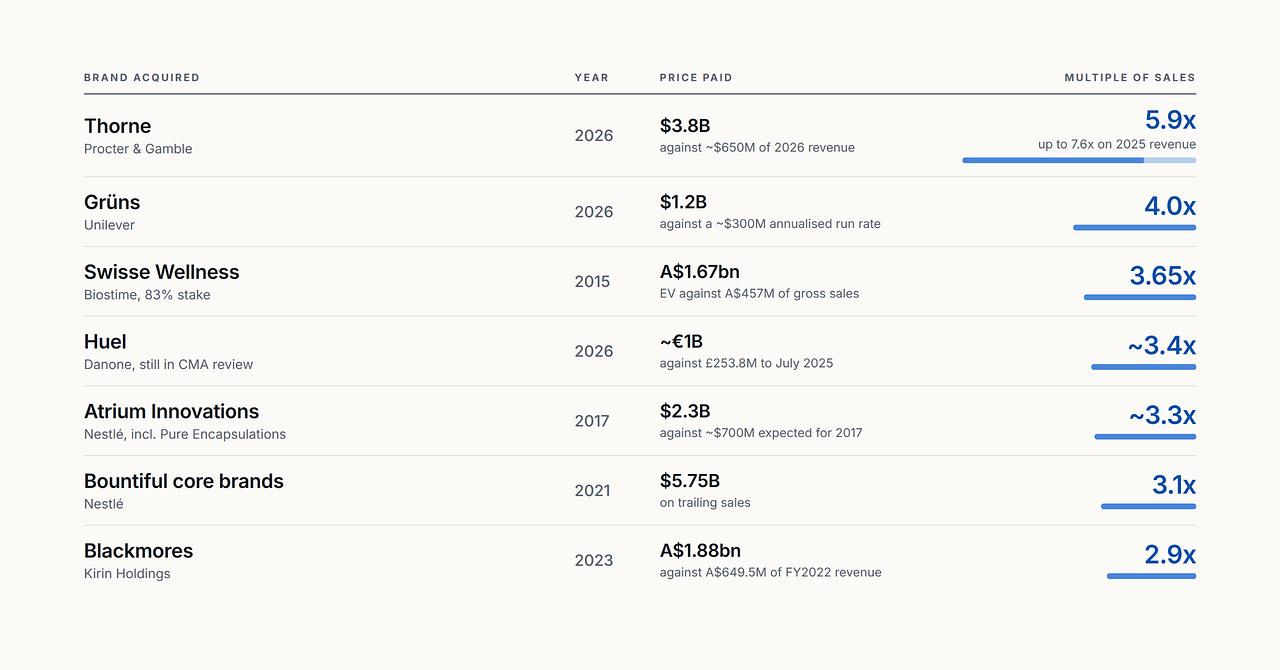Click the A$1.88bn price

(x=700, y=550)
